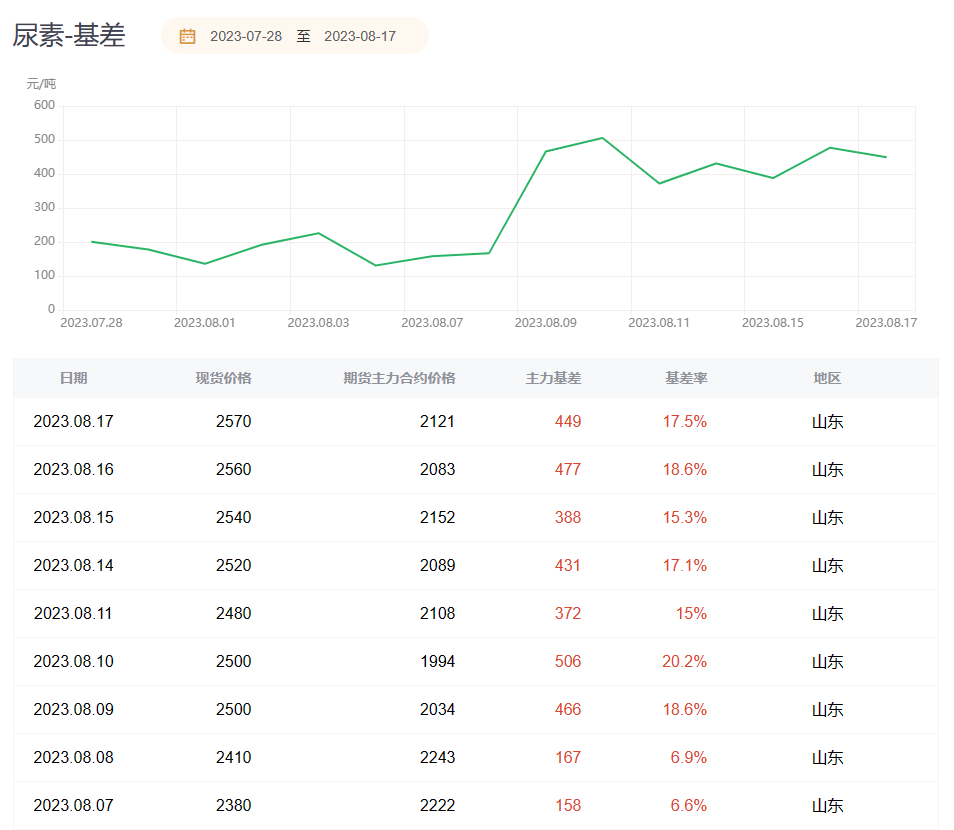Click spot price 2570 cell
Screen dimensions: 954x830
pos(234,421)
